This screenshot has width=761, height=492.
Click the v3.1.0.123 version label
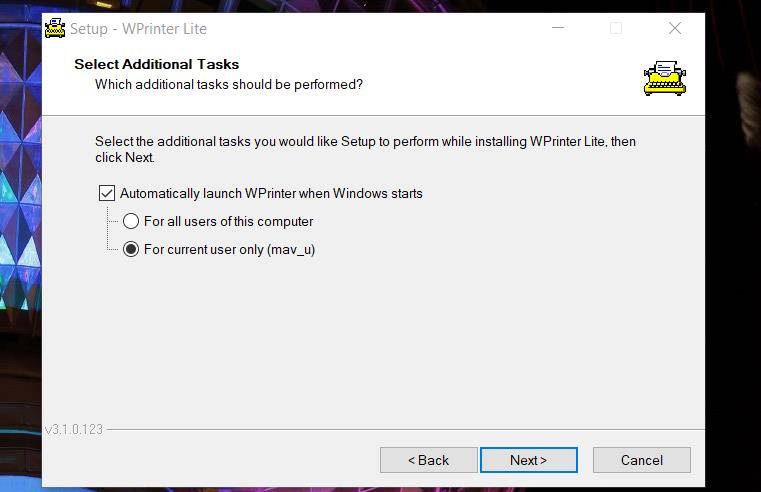tap(74, 429)
